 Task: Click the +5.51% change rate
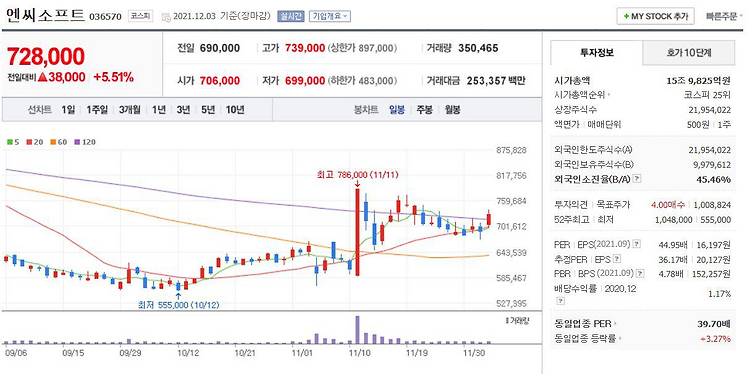113,77
